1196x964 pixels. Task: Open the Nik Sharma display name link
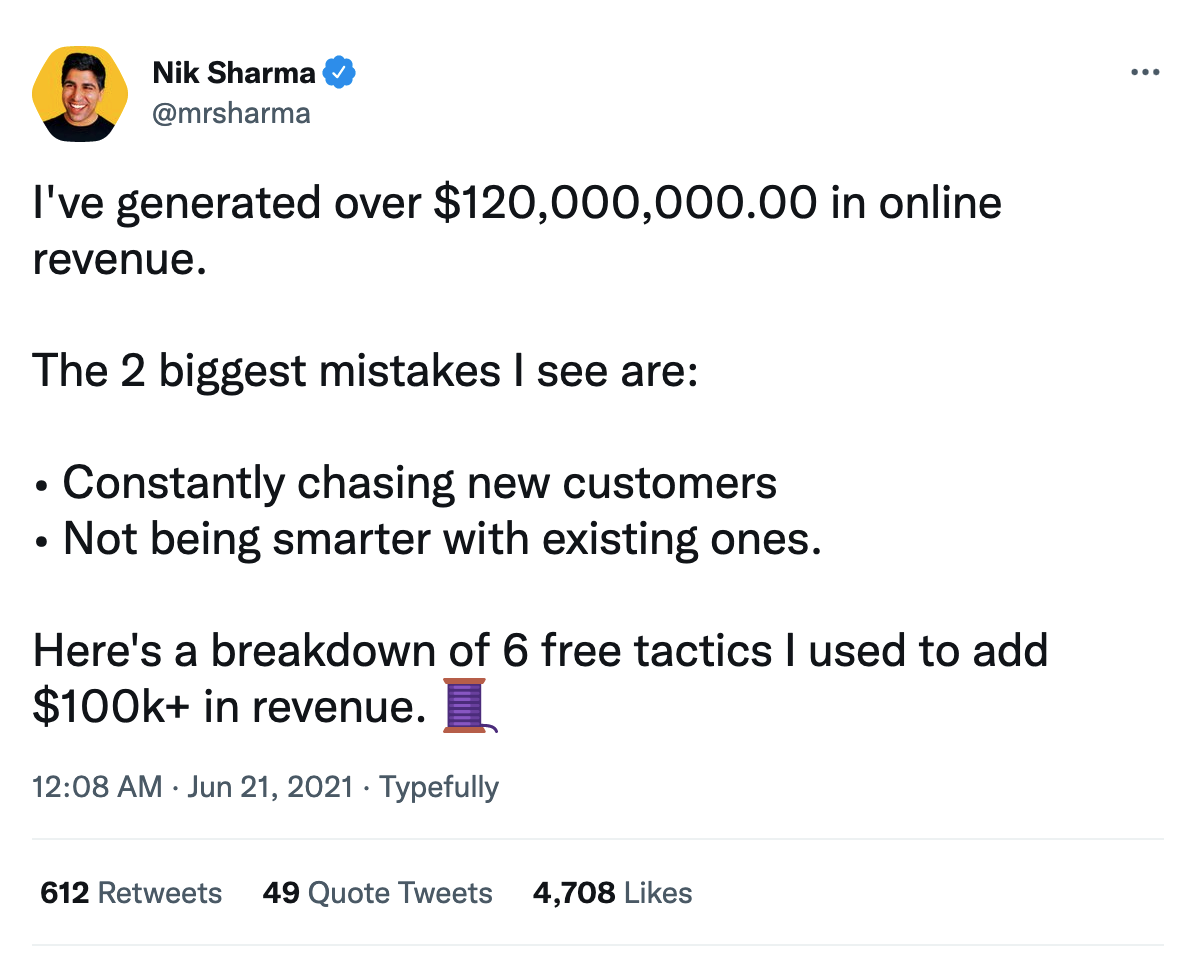pyautogui.click(x=234, y=73)
